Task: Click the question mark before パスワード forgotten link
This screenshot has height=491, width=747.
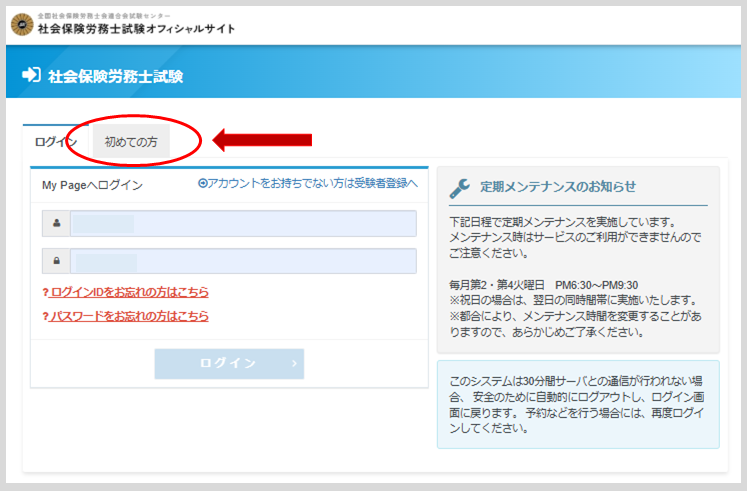Action: (x=45, y=316)
